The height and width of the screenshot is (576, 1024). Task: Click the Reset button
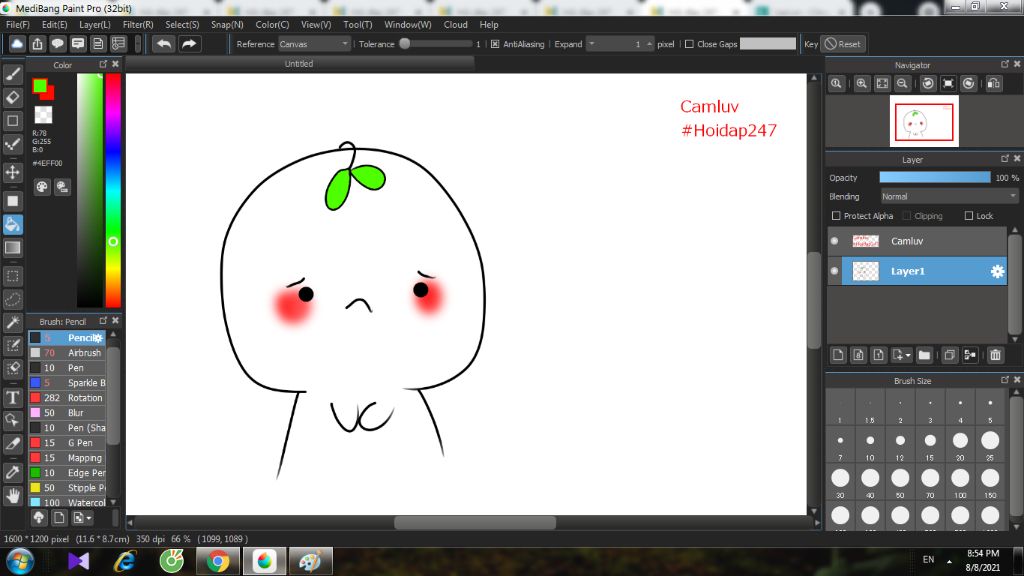point(842,44)
